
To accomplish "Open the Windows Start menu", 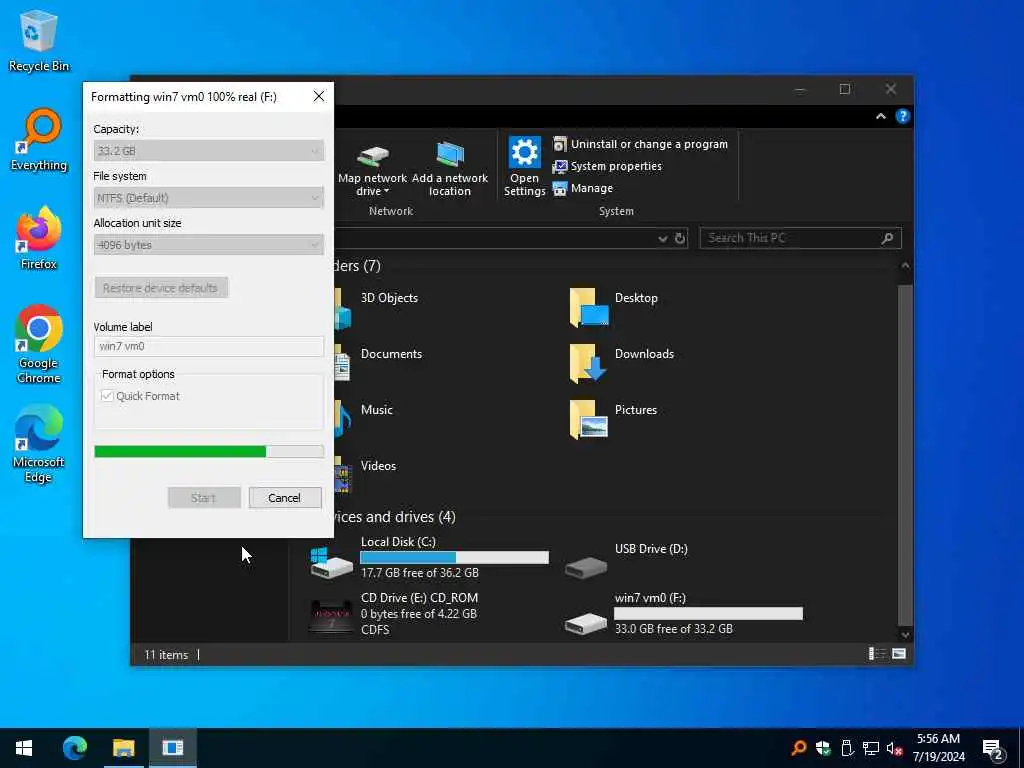I will pyautogui.click(x=24, y=748).
